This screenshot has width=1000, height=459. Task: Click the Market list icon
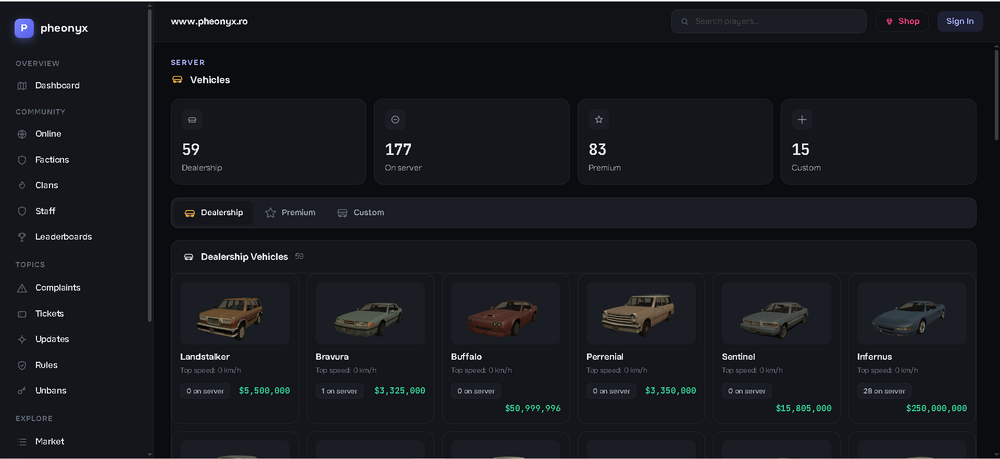(x=22, y=442)
